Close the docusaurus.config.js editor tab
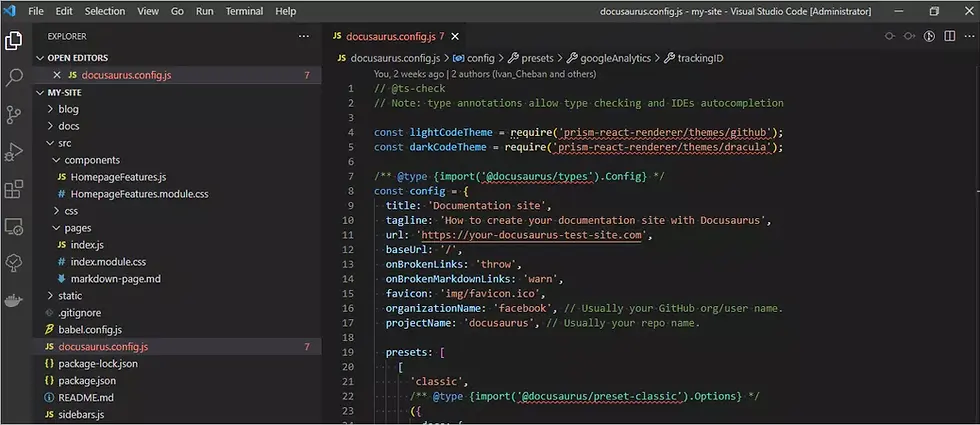This screenshot has width=980, height=425. pos(455,36)
